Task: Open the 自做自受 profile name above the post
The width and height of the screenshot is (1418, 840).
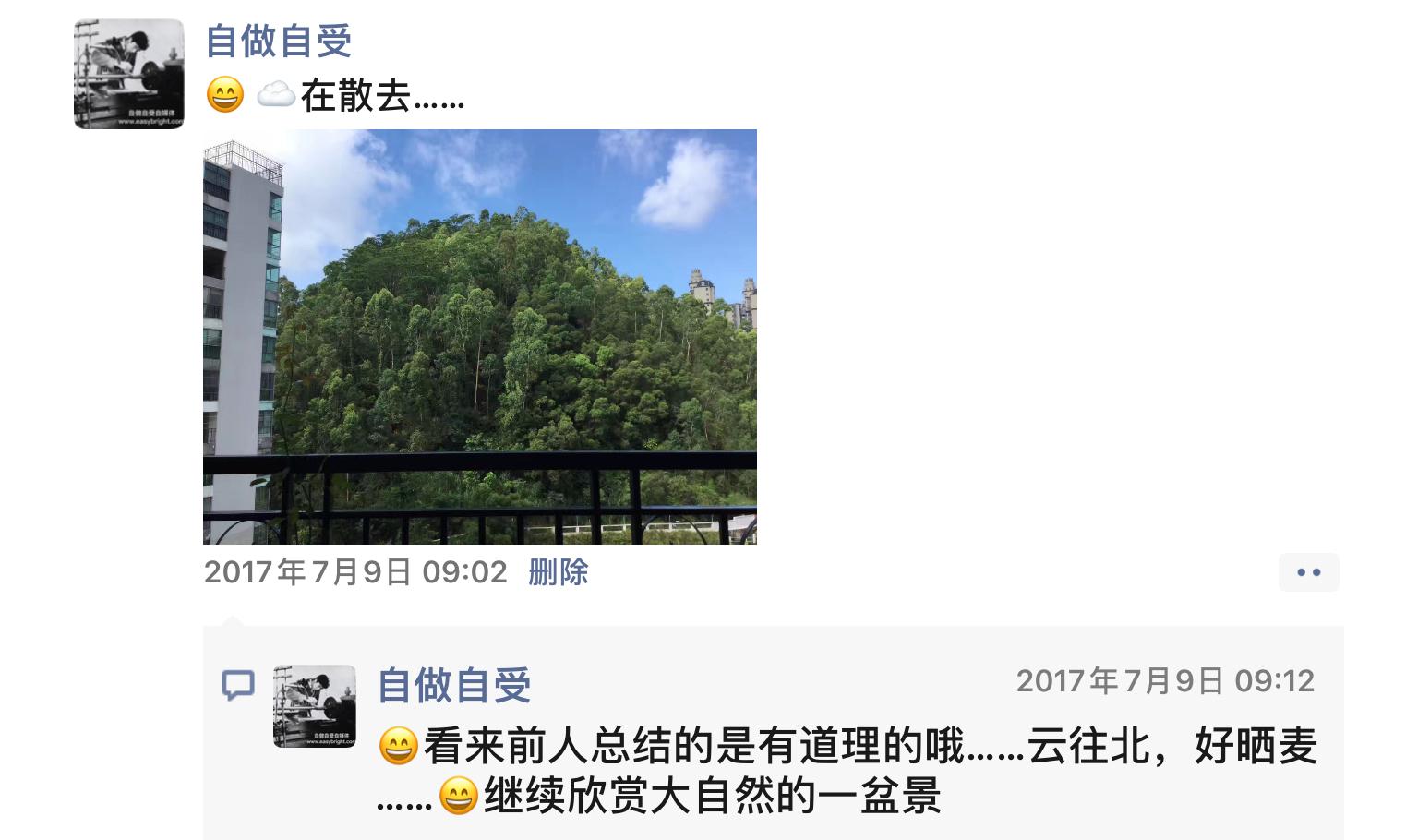Action: pyautogui.click(x=279, y=41)
